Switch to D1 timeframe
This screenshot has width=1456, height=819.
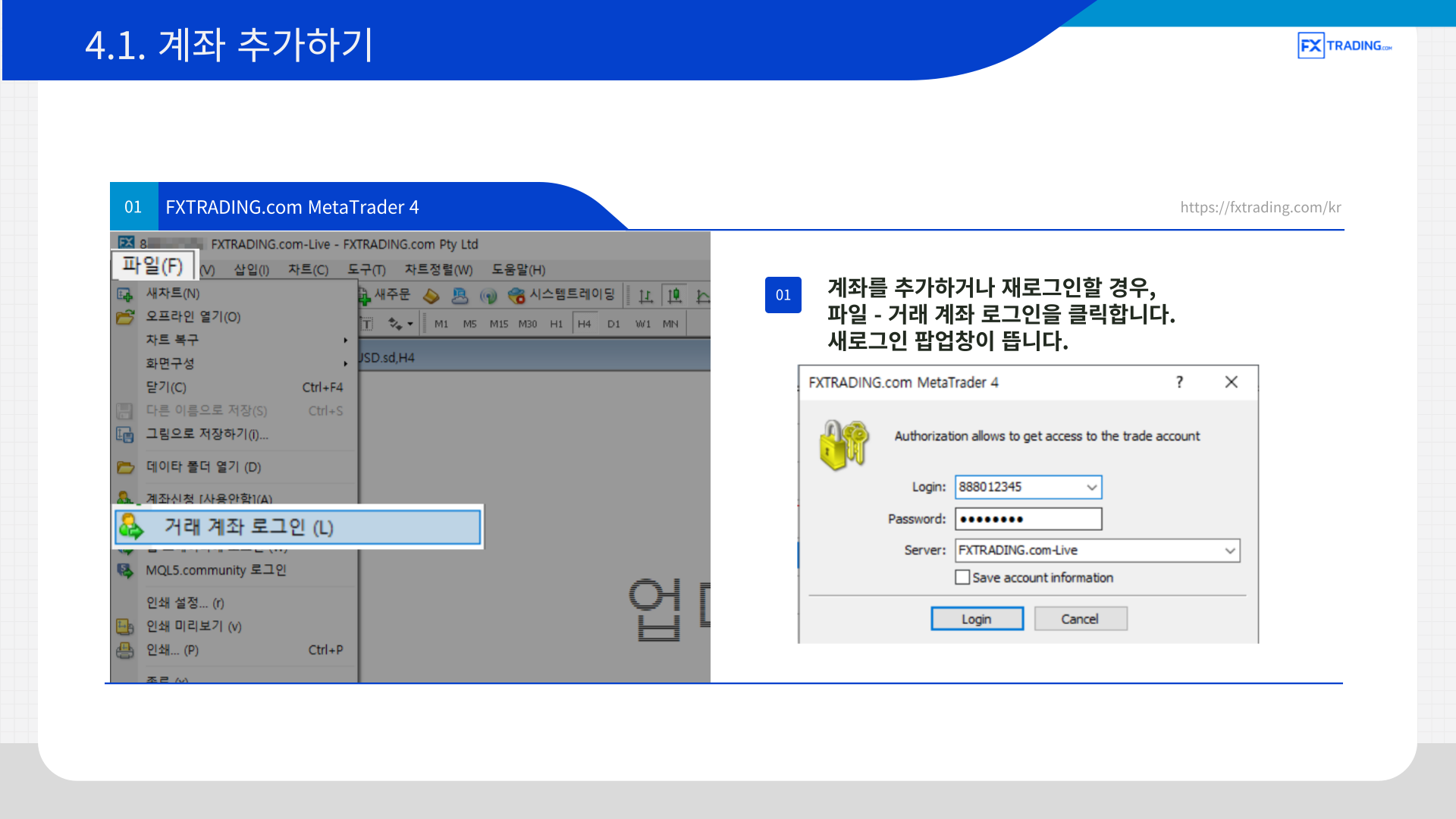point(613,324)
